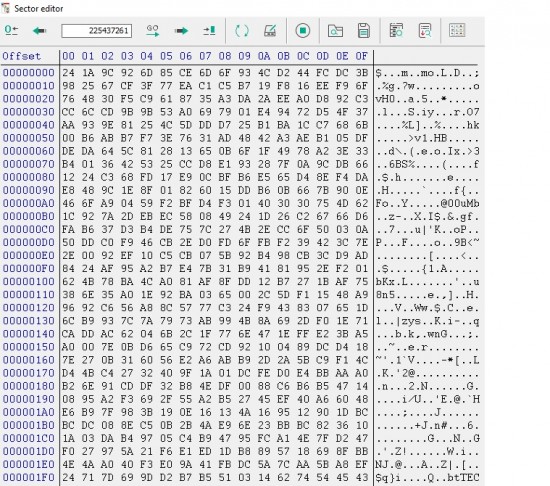This screenshot has width=550, height=486.
Task: Click first byte FA in row 000000C0
Action: pos(68,229)
